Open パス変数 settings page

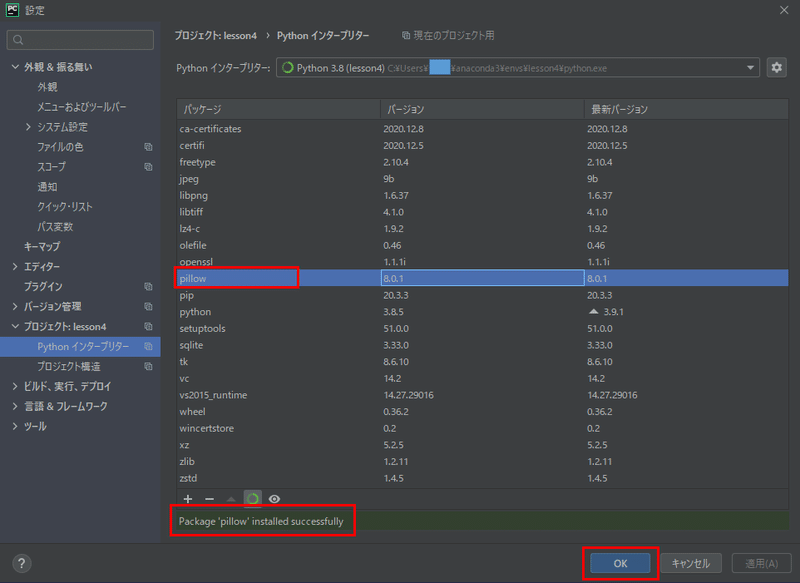[55, 226]
